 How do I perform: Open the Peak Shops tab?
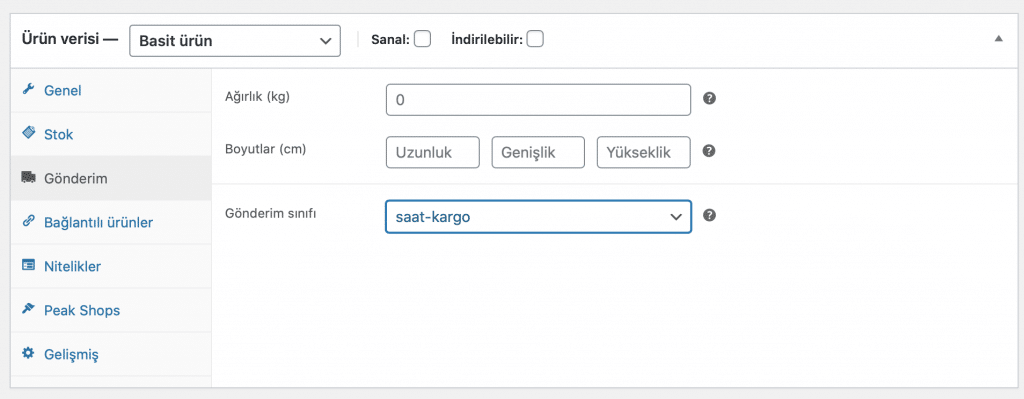click(110, 310)
